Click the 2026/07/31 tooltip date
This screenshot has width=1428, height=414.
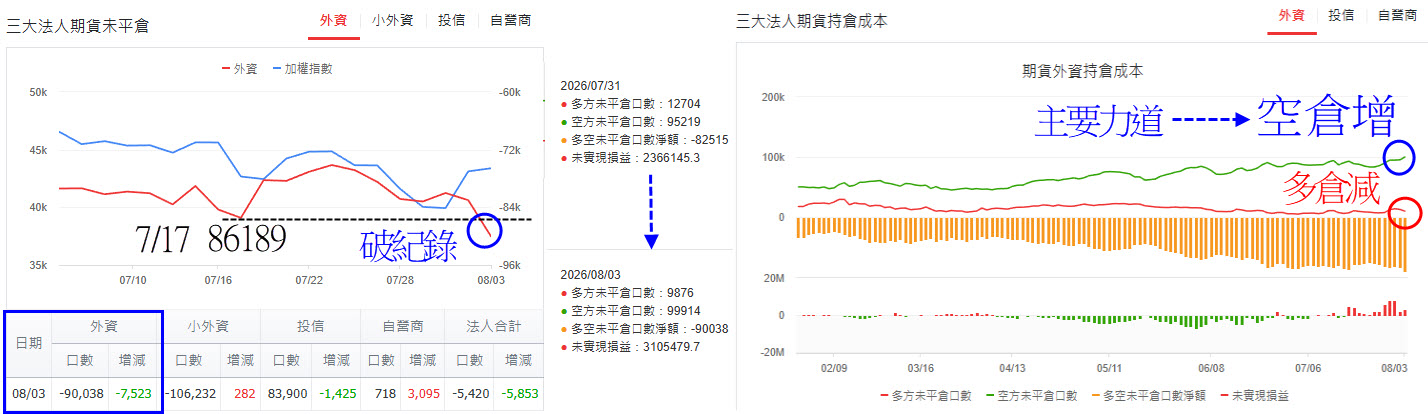(x=591, y=86)
